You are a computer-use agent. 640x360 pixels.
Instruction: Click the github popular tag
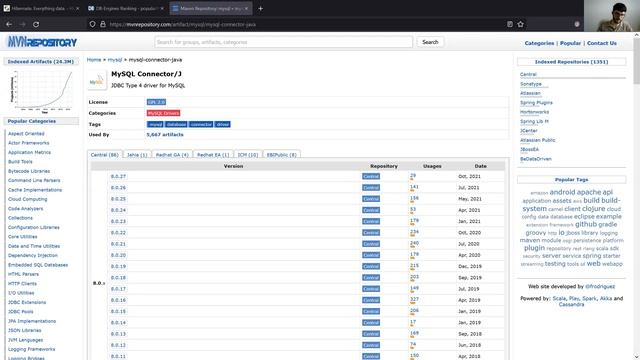coord(586,224)
